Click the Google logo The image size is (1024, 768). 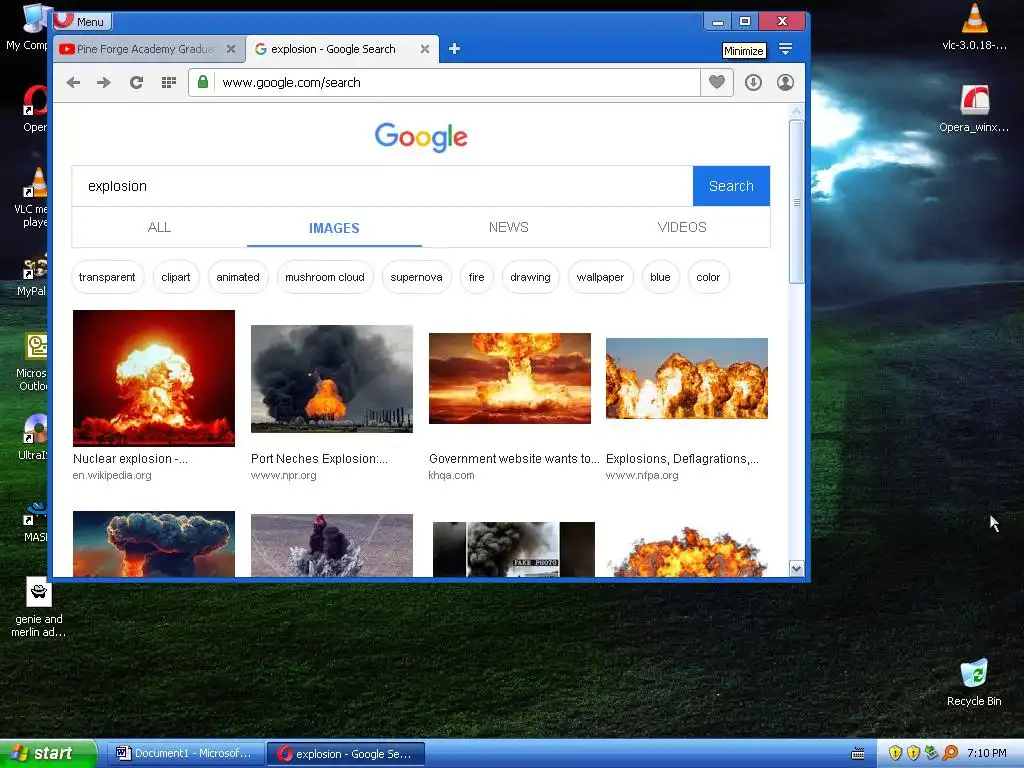[421, 136]
